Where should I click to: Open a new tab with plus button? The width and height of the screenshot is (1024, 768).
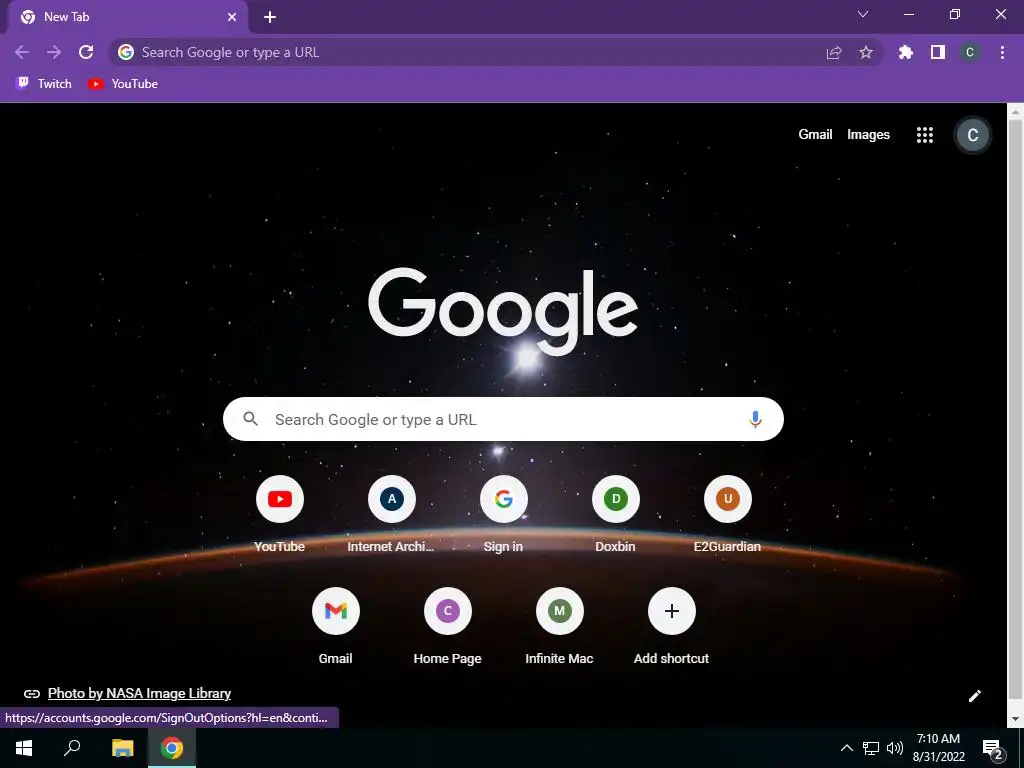point(270,17)
